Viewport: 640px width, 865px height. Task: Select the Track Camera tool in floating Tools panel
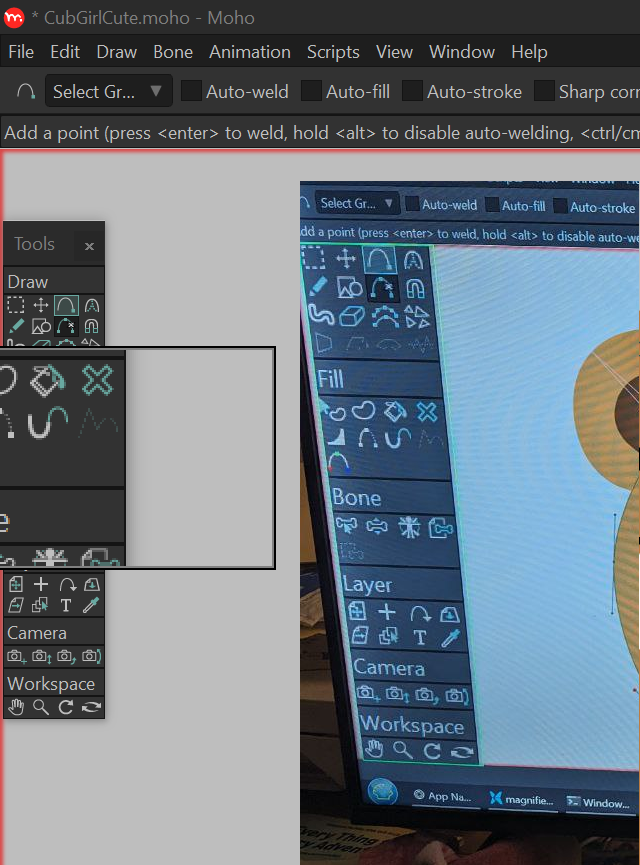tap(16, 656)
